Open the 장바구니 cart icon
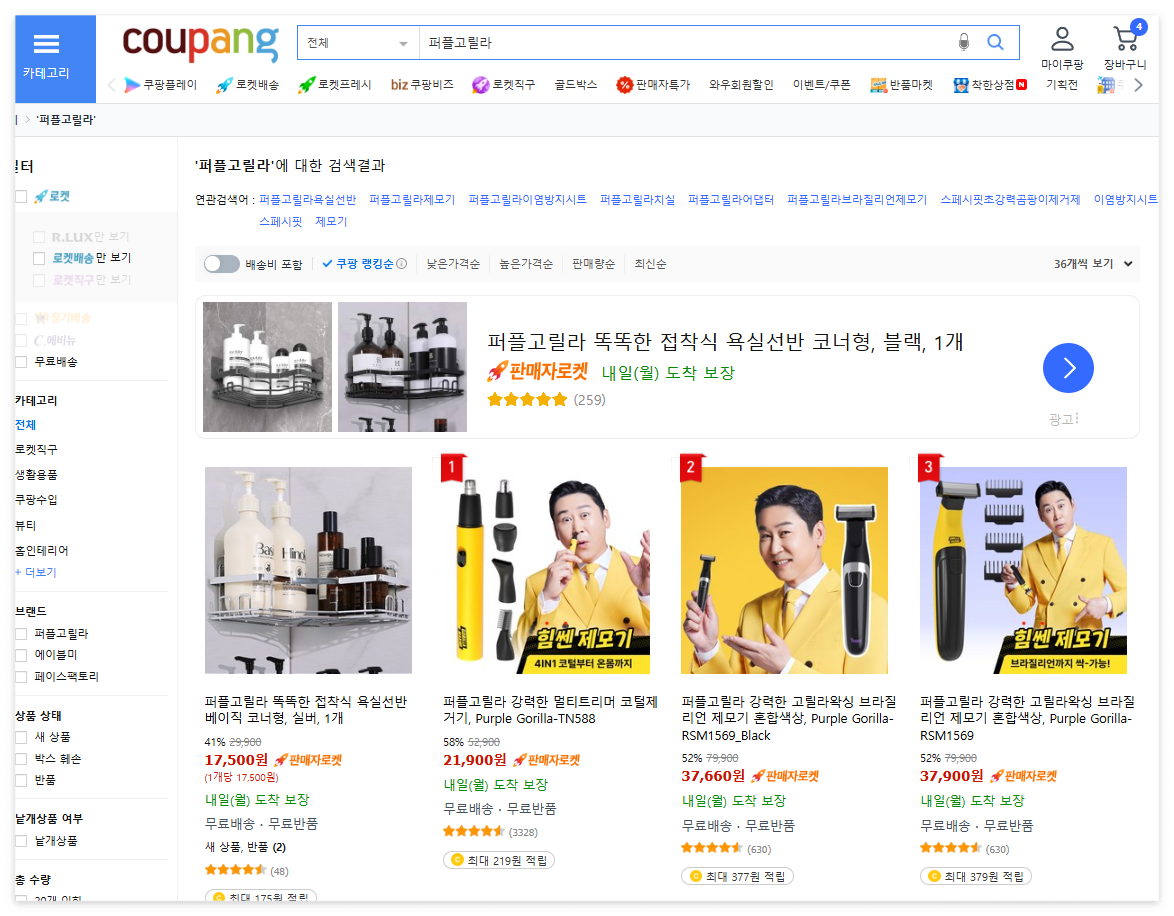Viewport: 1174px width, 916px height. click(1125, 48)
